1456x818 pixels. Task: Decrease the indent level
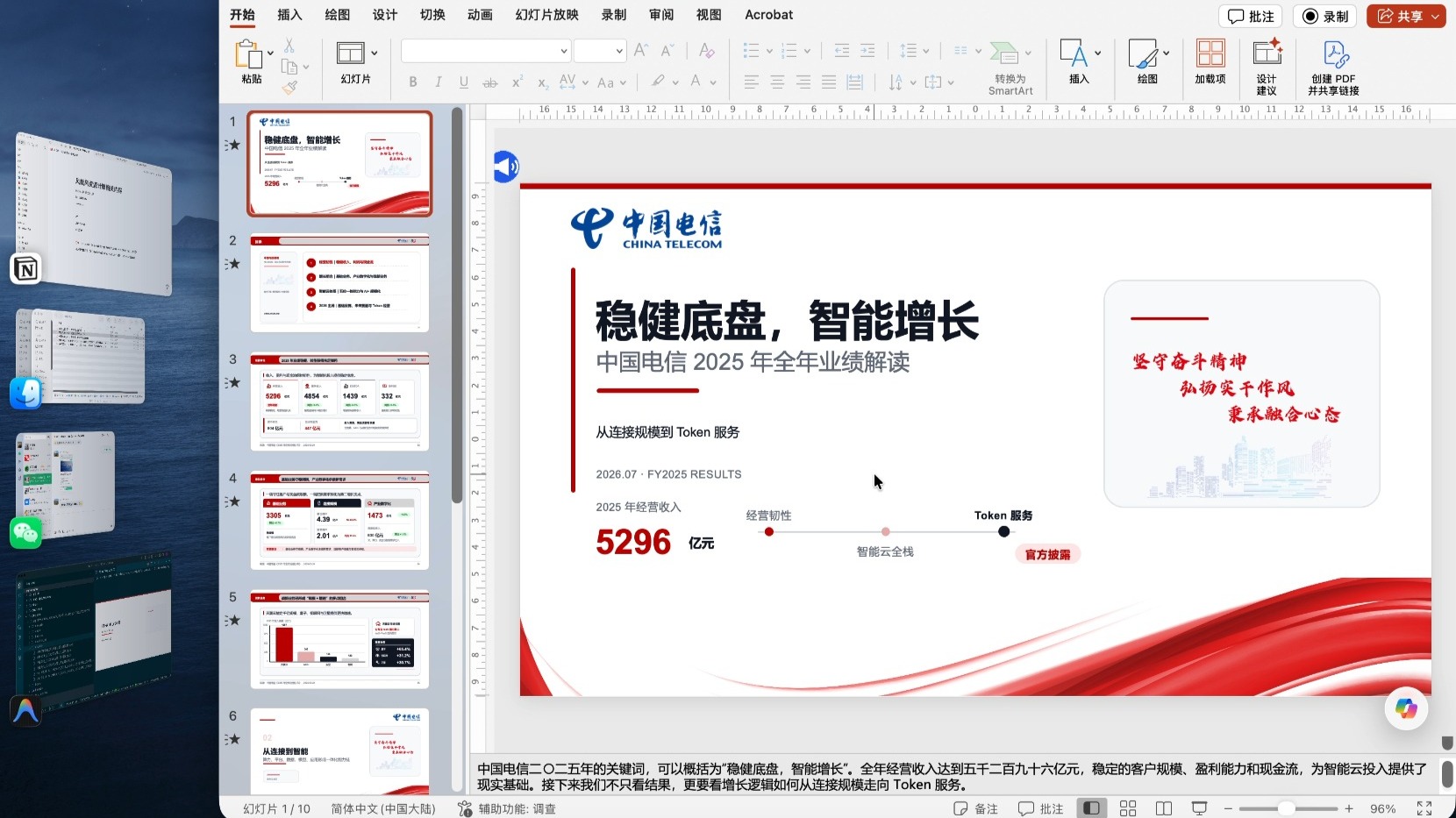(842, 51)
